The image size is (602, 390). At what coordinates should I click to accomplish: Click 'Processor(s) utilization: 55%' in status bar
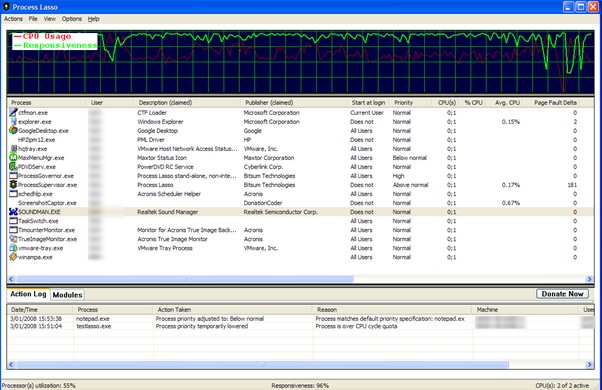tap(38, 385)
